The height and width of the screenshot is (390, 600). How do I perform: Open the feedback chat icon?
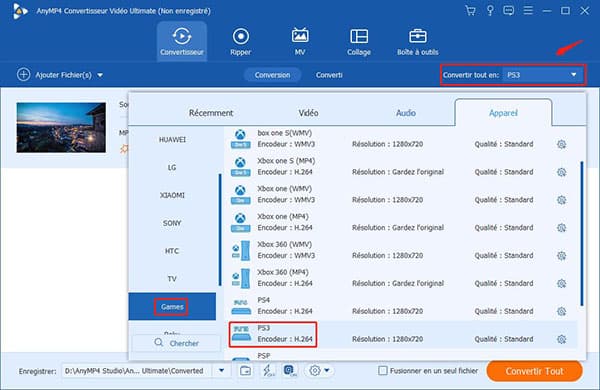(x=509, y=10)
